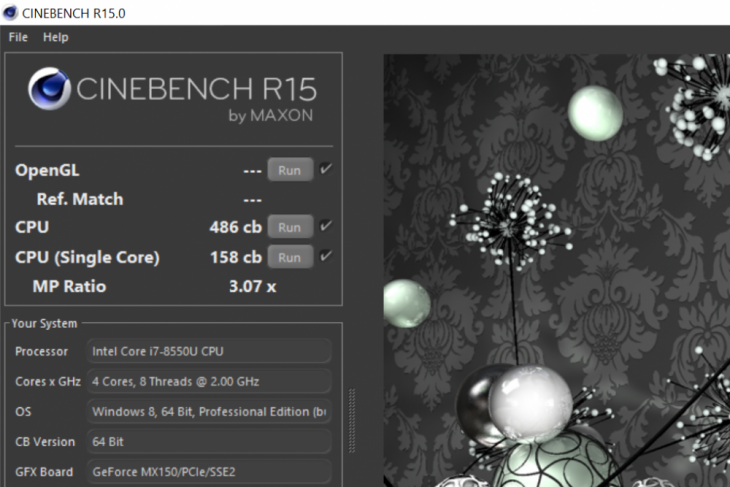Click the by MAXON logo text

pyautogui.click(x=270, y=115)
